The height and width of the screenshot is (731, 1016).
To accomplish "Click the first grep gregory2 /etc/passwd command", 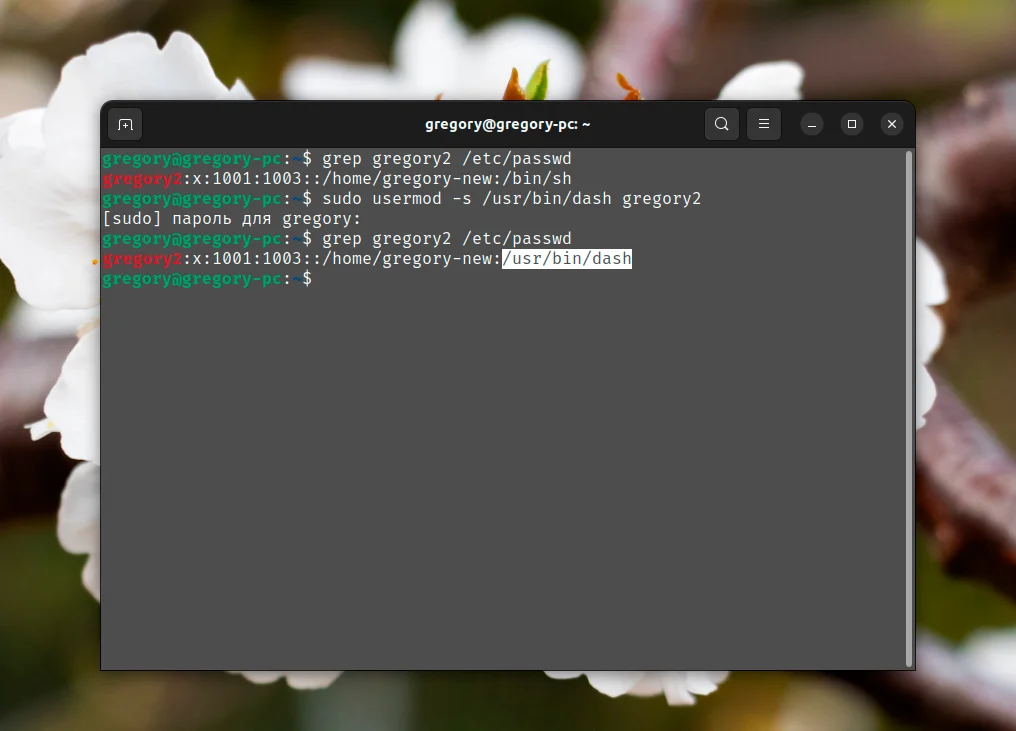I will [447, 158].
